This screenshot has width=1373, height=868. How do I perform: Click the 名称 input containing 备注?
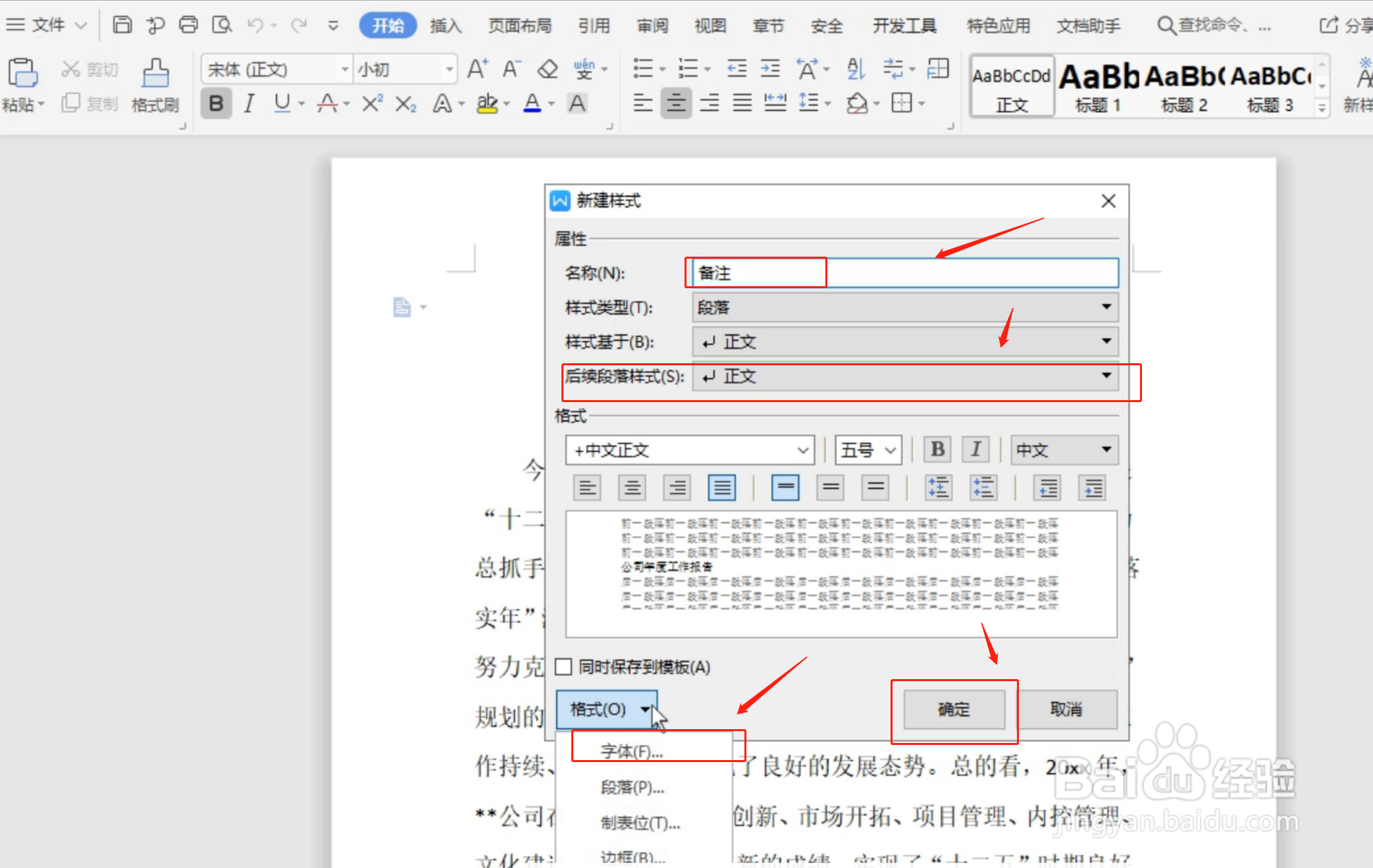756,272
